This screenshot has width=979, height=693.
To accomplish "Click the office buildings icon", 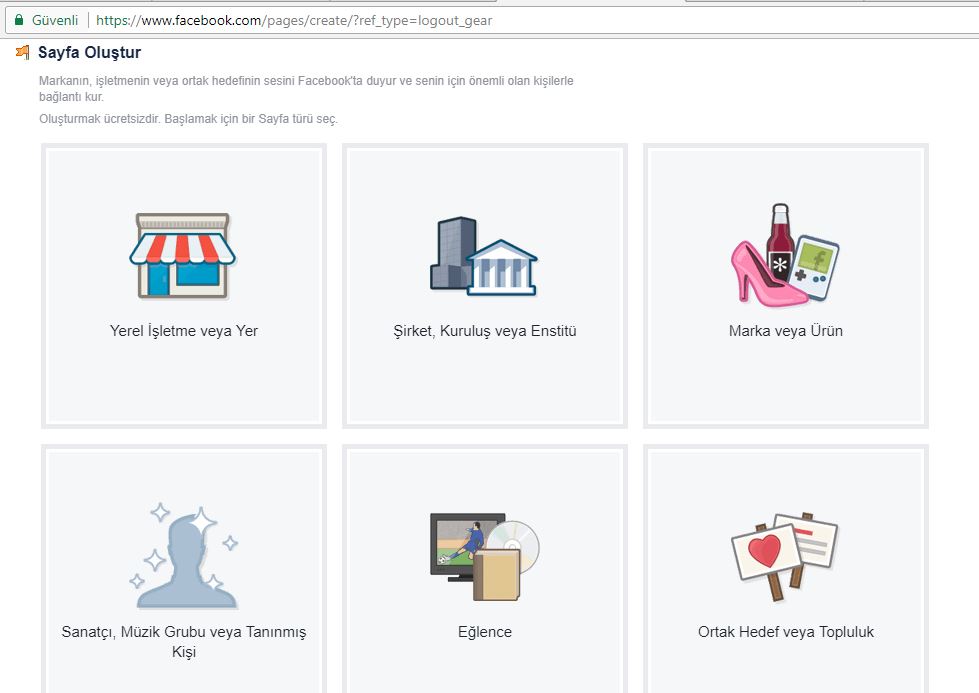I will 484,256.
